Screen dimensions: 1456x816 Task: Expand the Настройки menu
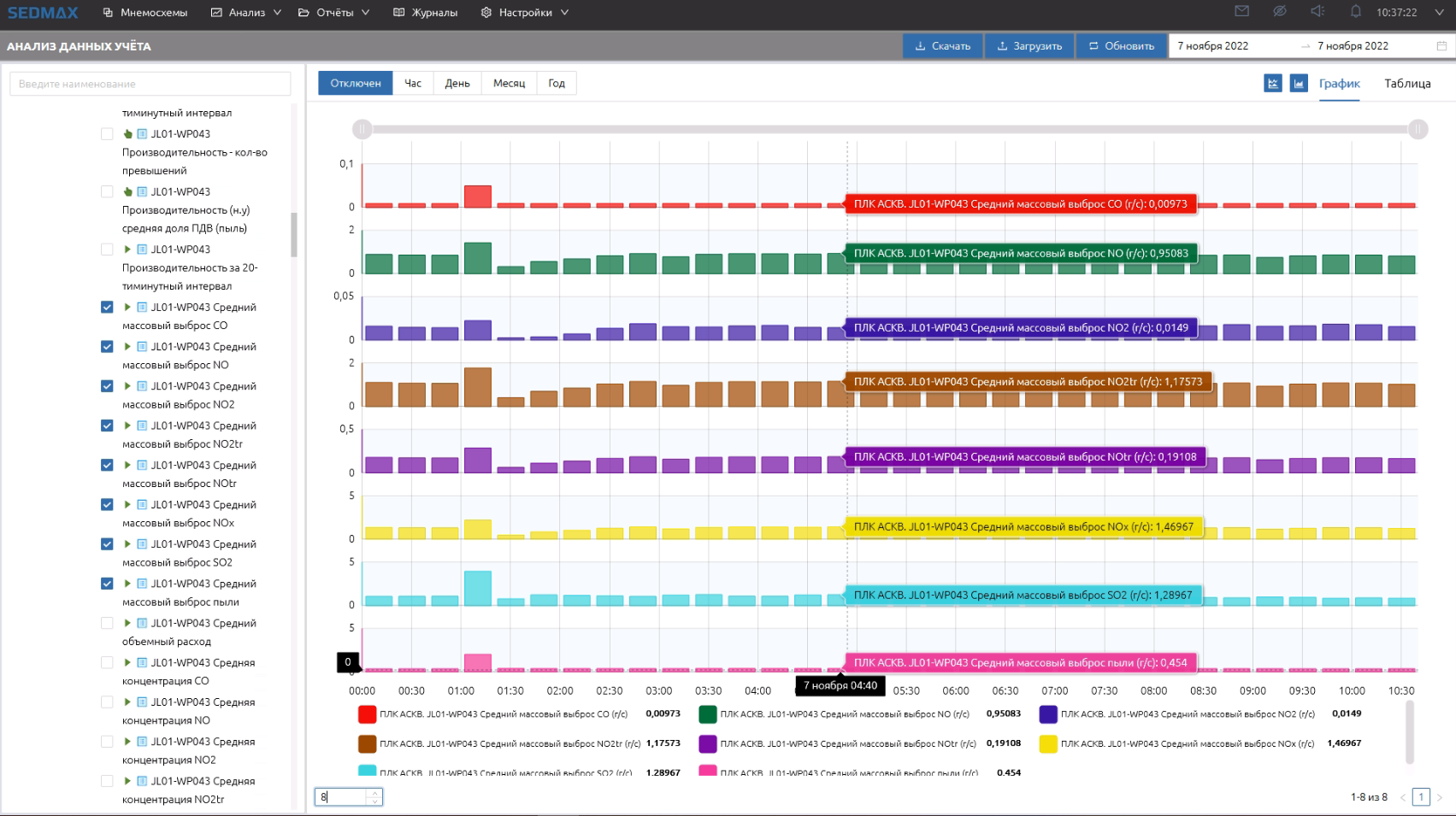525,13
